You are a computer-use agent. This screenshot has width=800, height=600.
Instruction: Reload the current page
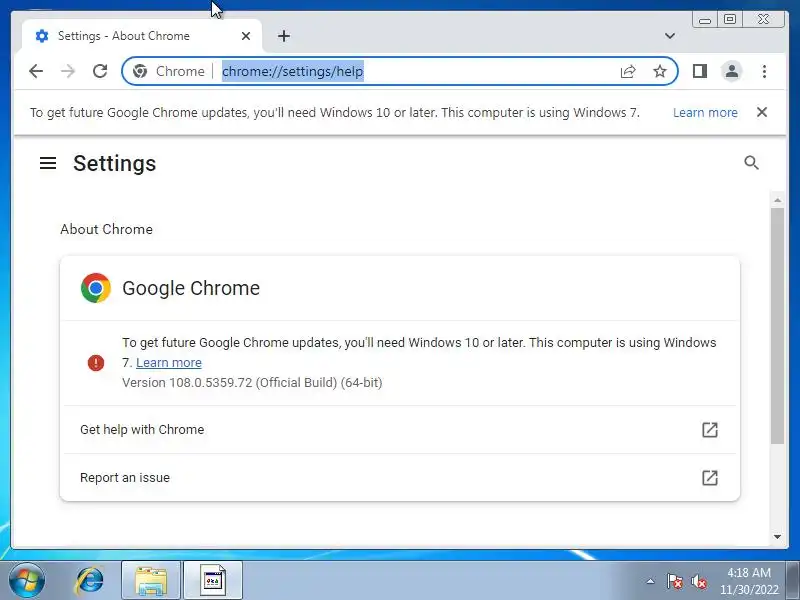click(x=100, y=71)
